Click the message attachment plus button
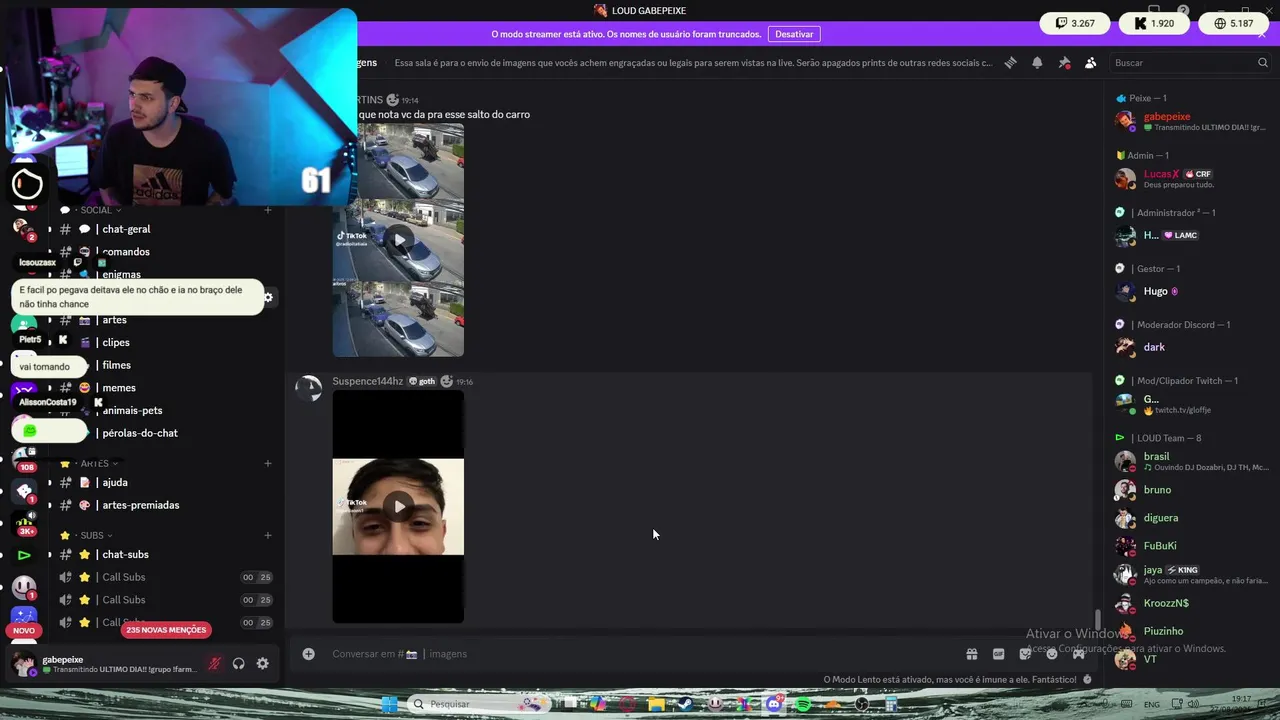The image size is (1280, 720). pyautogui.click(x=309, y=654)
